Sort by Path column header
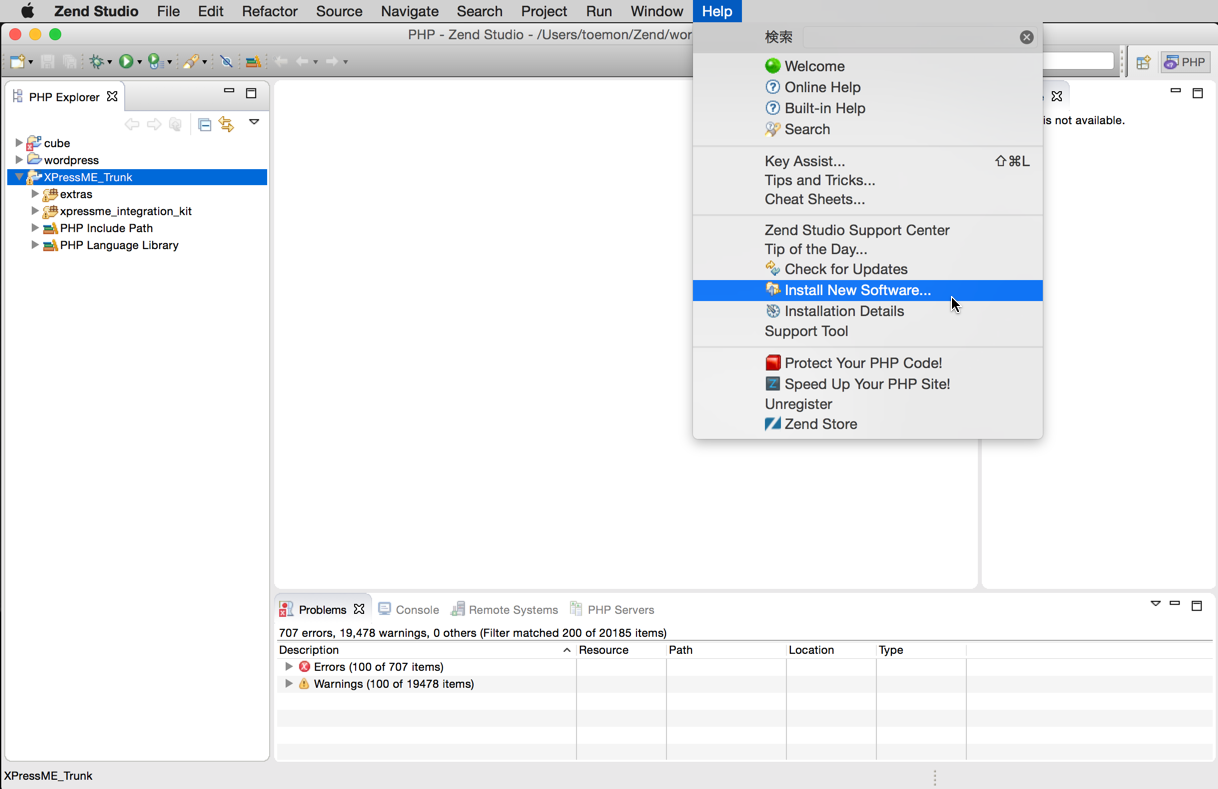Screen dimensions: 1218x789 [726, 650]
